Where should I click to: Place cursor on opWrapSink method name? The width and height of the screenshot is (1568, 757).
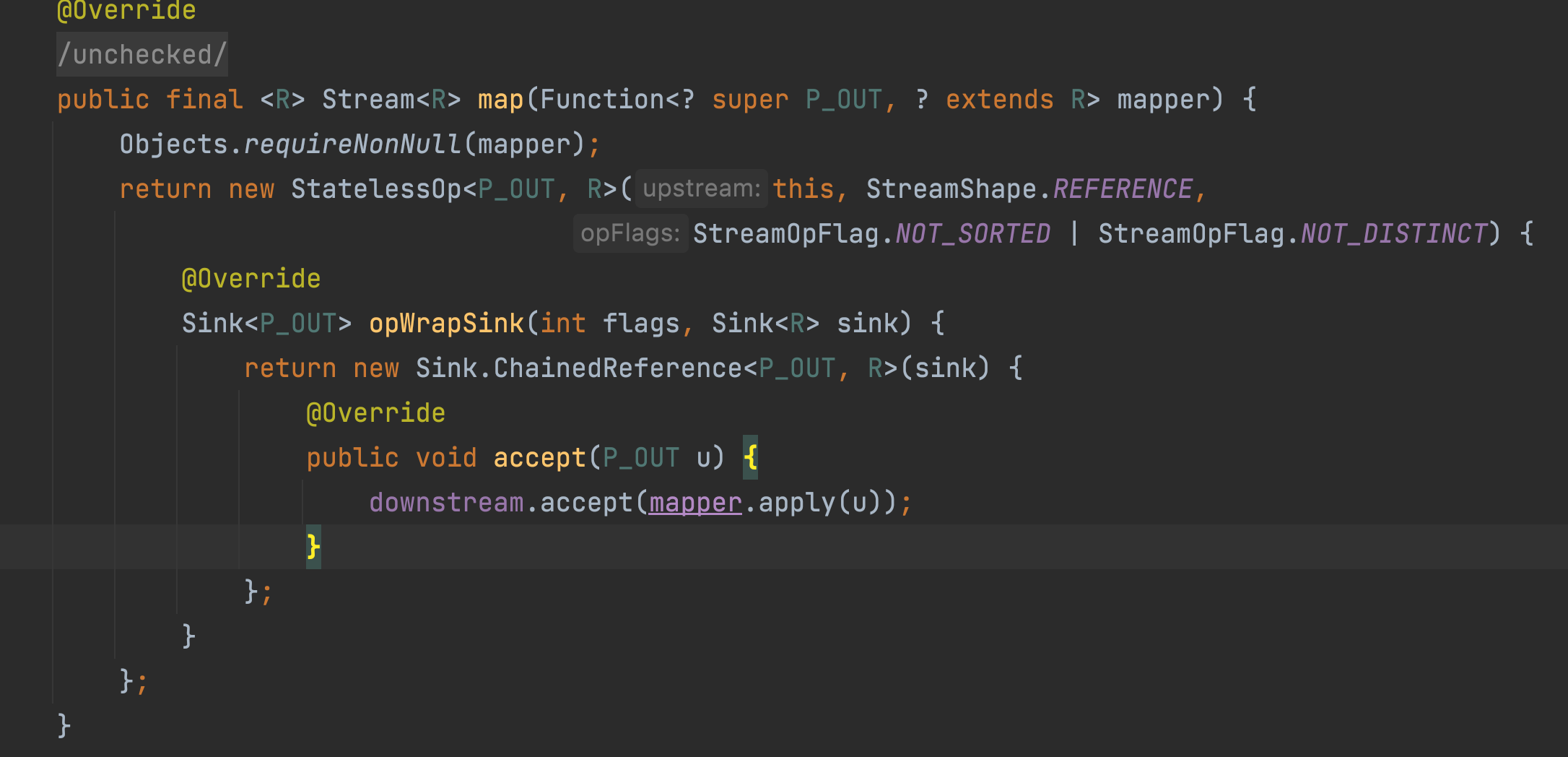point(446,324)
